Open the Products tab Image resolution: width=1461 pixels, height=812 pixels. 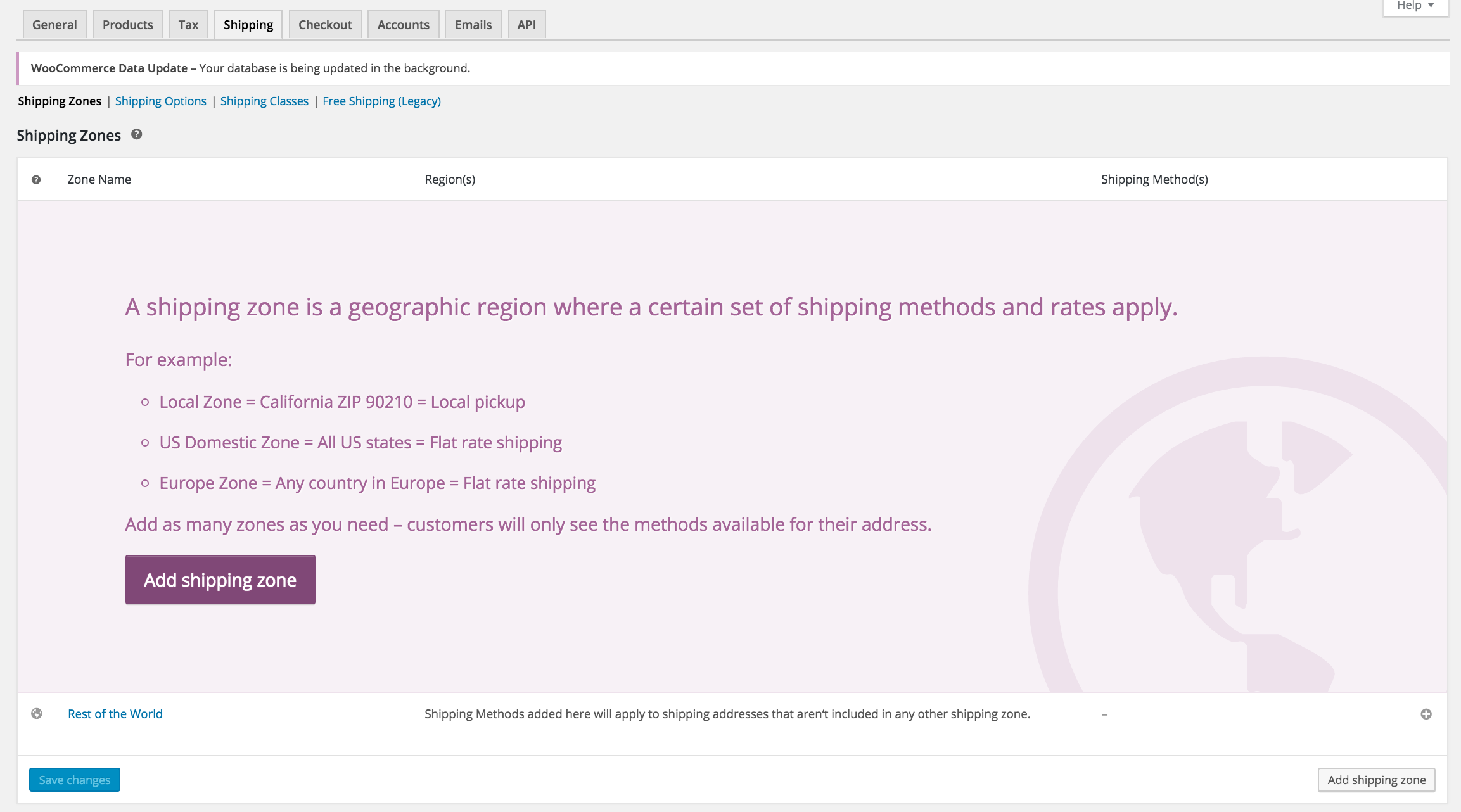[127, 25]
